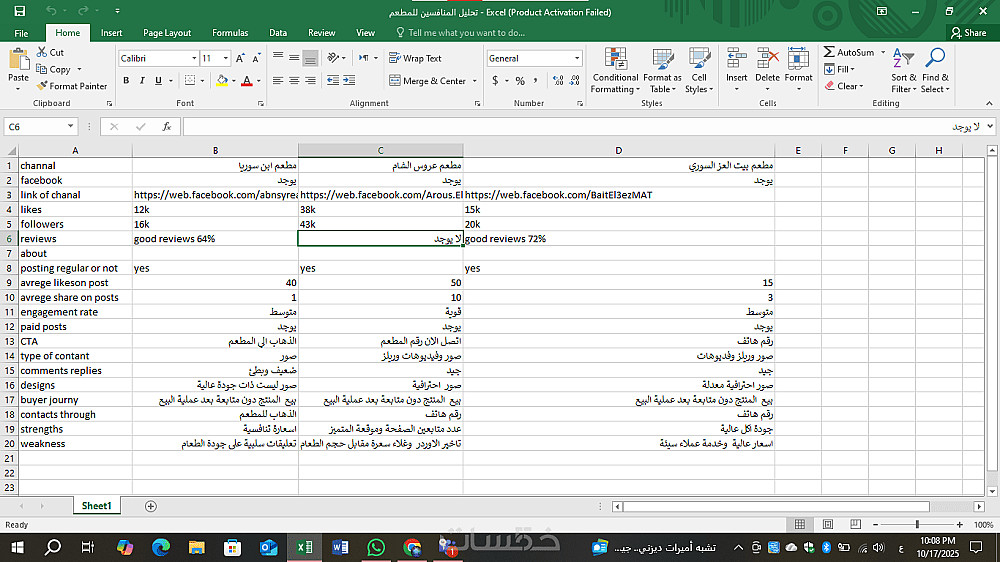This screenshot has width=1000, height=562.
Task: Expand the formula bar
Action: 990,126
